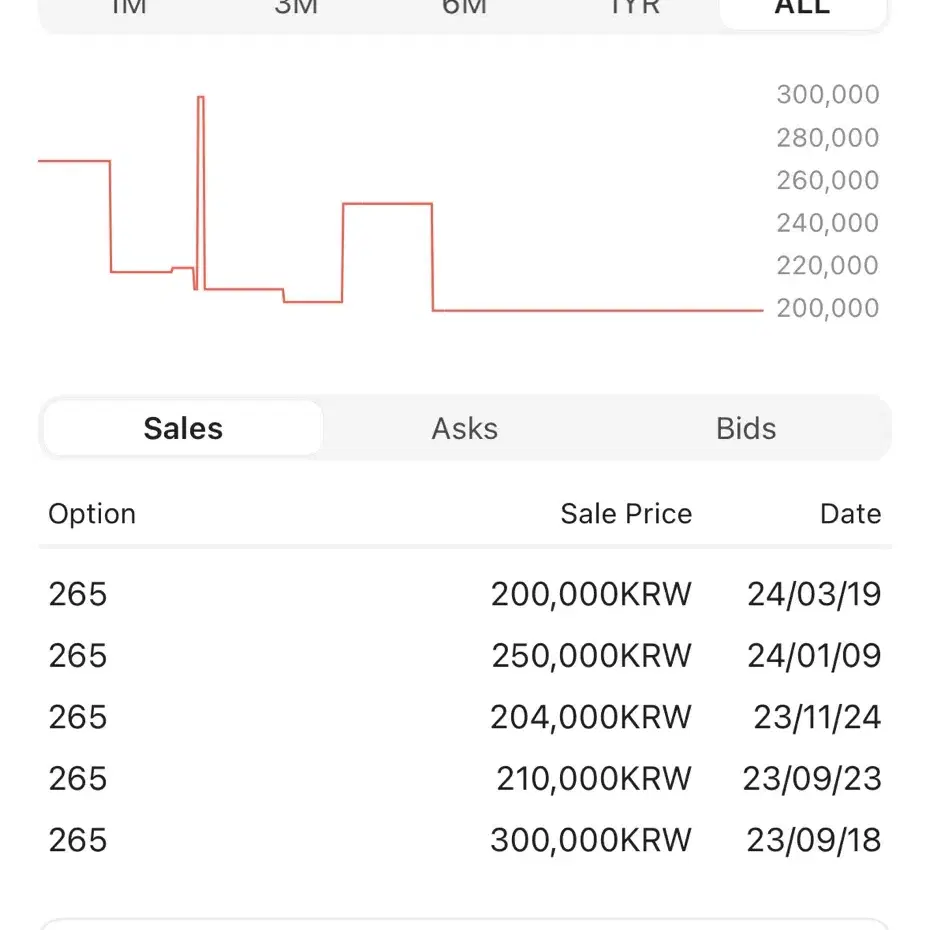Click the Date column header
The height and width of the screenshot is (930, 930).
click(x=851, y=514)
